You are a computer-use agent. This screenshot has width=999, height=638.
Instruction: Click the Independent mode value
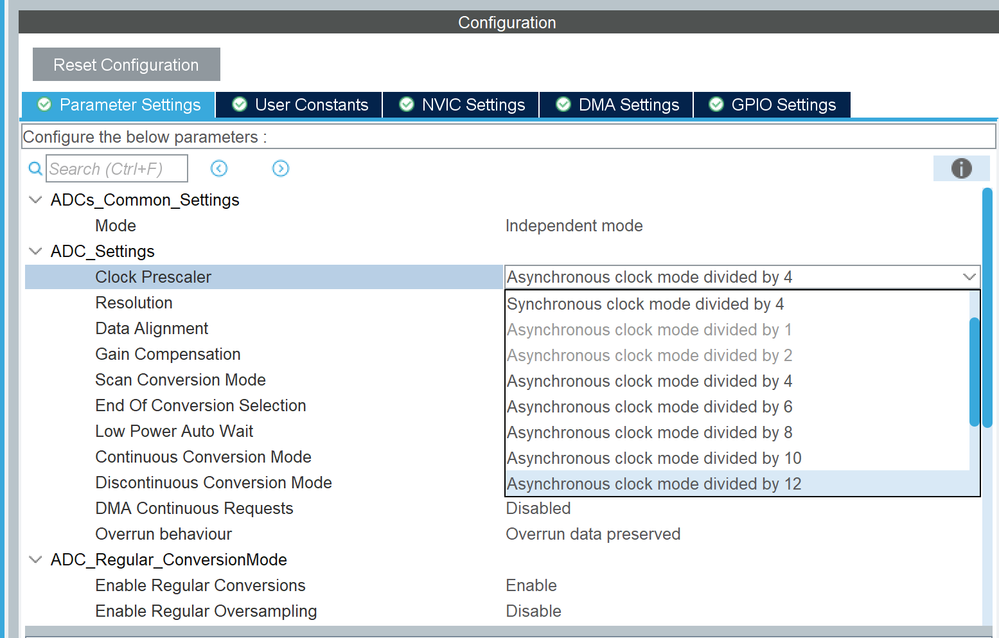click(574, 226)
